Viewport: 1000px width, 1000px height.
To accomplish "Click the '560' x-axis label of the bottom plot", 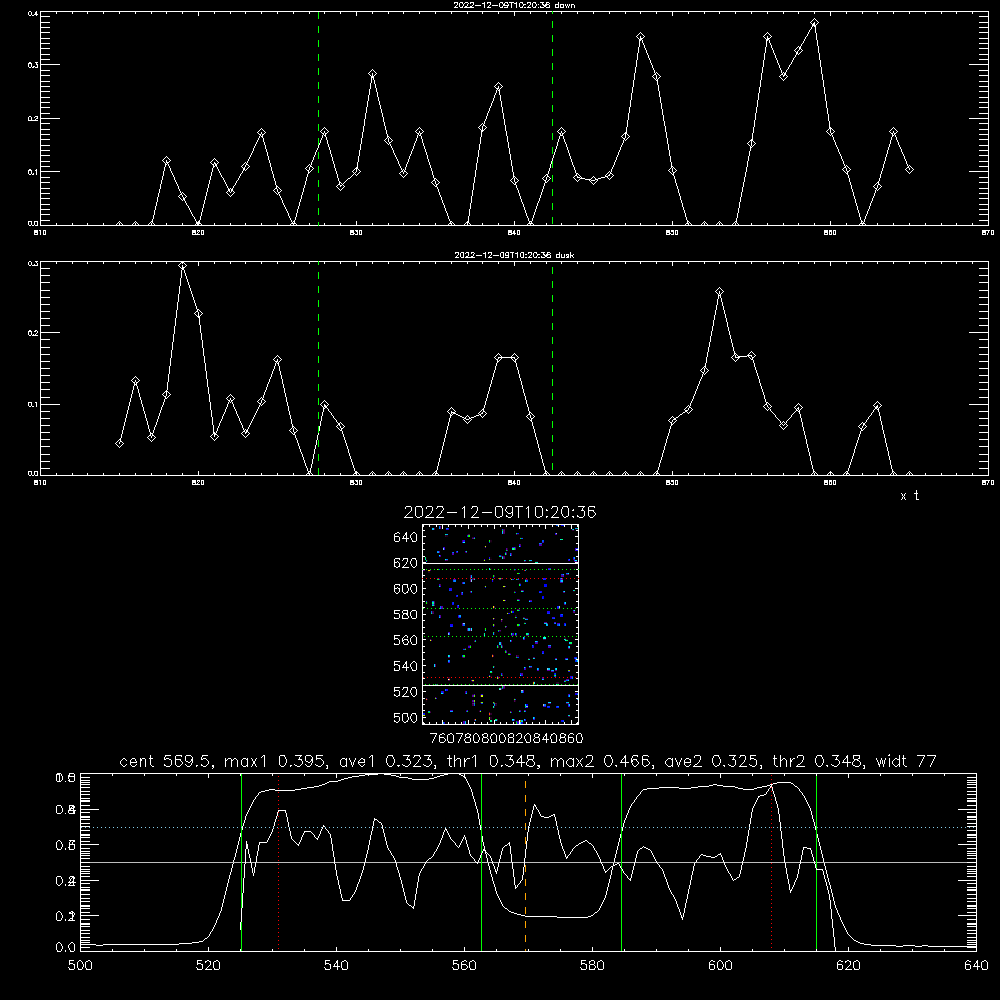I will point(464,965).
